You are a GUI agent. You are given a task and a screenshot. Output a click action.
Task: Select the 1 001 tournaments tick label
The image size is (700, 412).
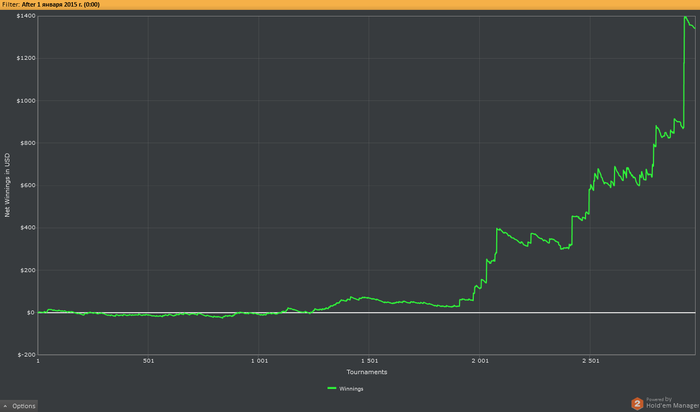pyautogui.click(x=259, y=361)
